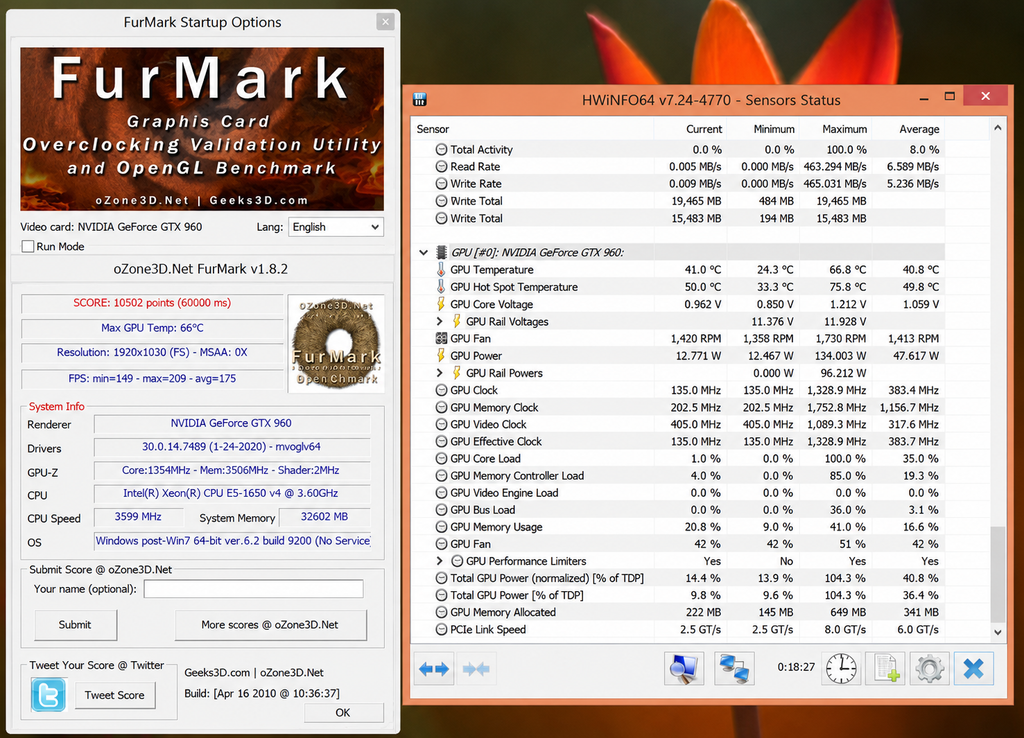
Task: Click the GPU Video Clock circle icon
Action: tap(441, 425)
